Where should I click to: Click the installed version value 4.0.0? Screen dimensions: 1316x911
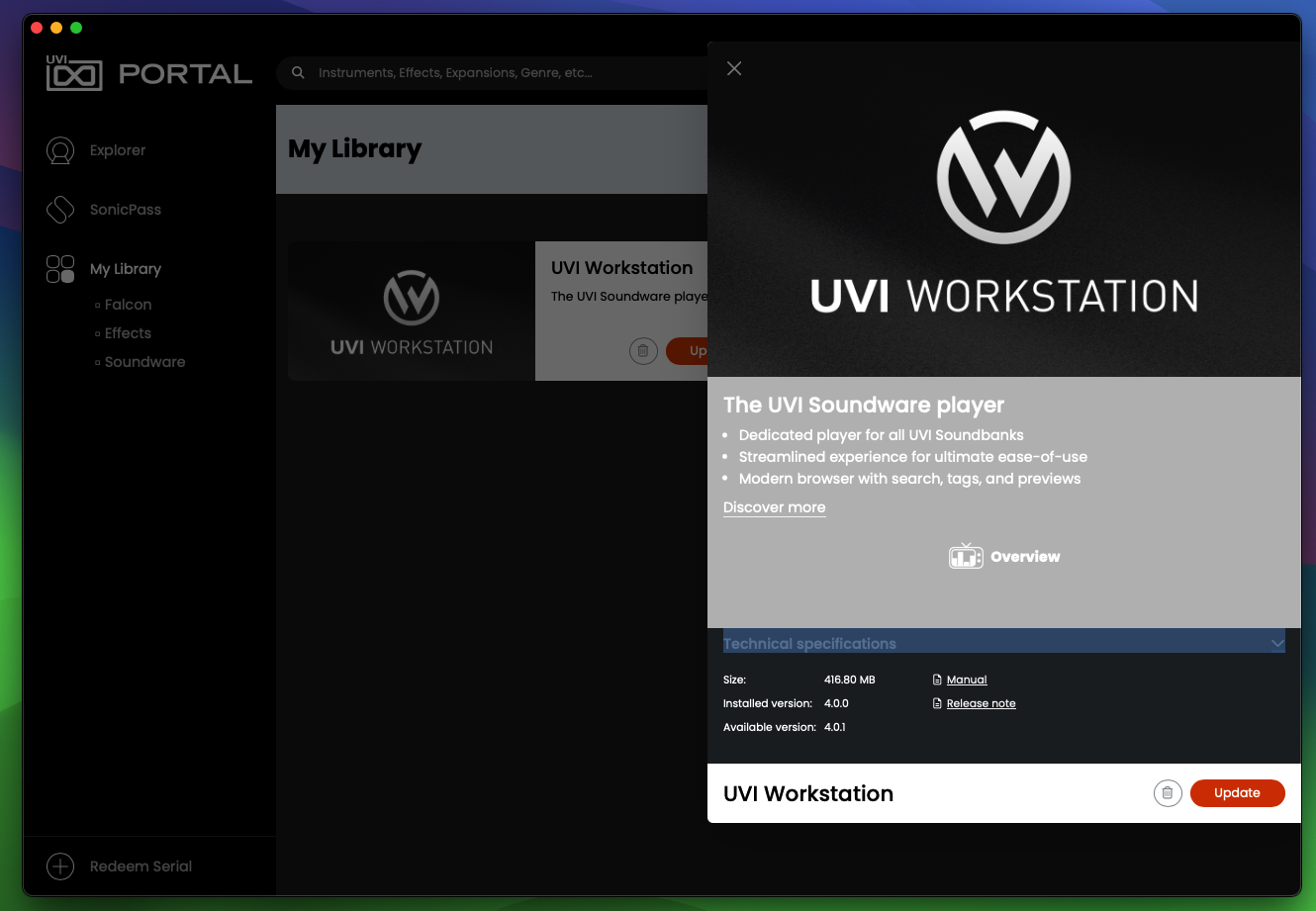coord(836,703)
